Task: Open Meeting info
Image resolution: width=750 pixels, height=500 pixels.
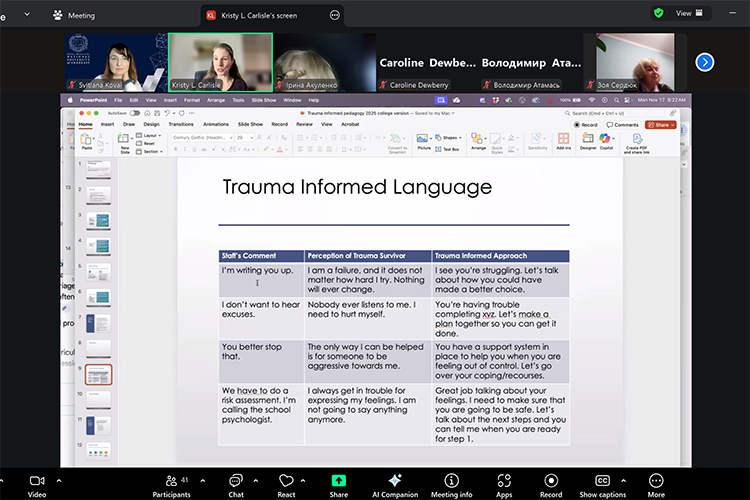Action: point(451,482)
